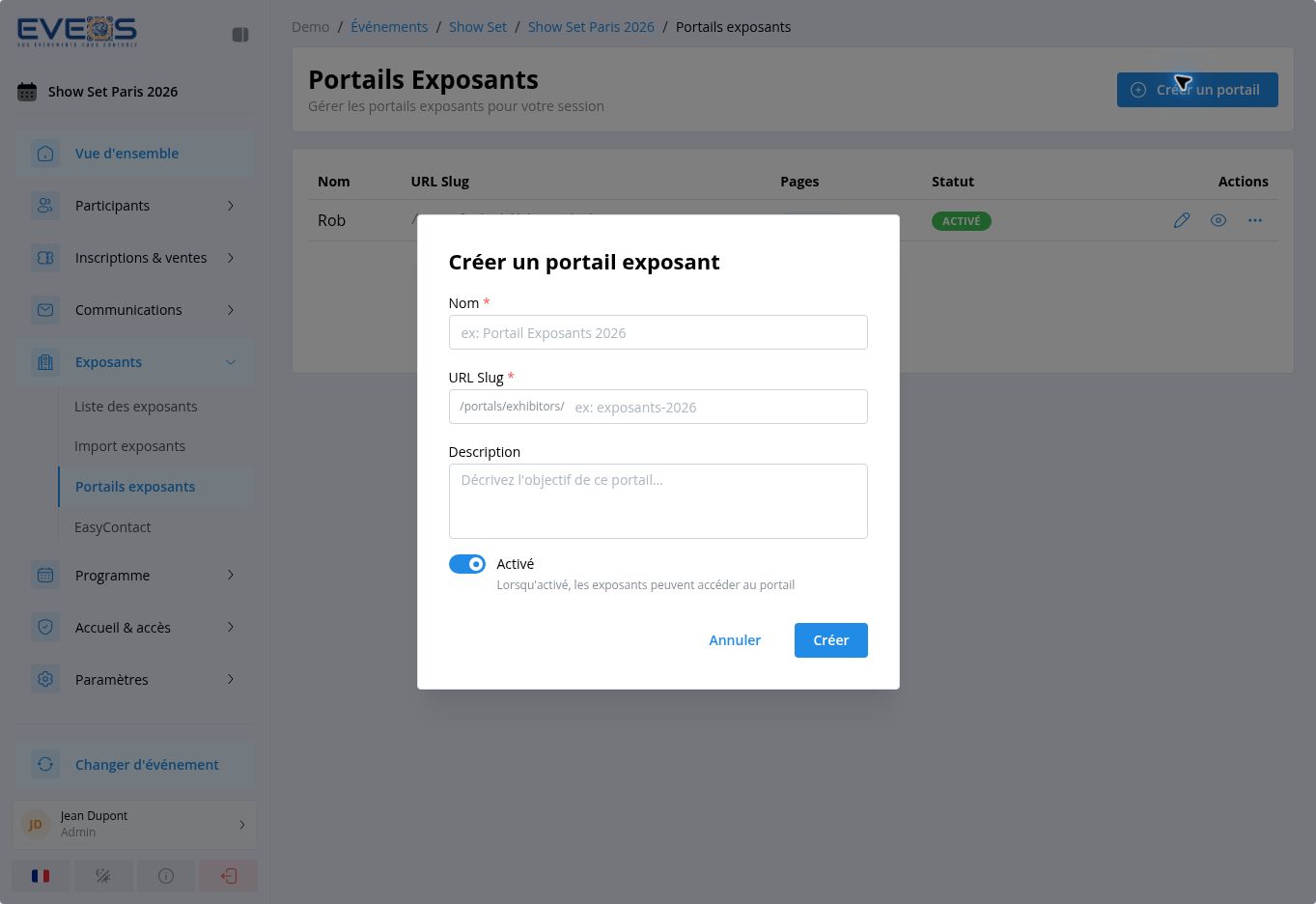
Task: Open more actions for Rob portal
Action: point(1255,220)
